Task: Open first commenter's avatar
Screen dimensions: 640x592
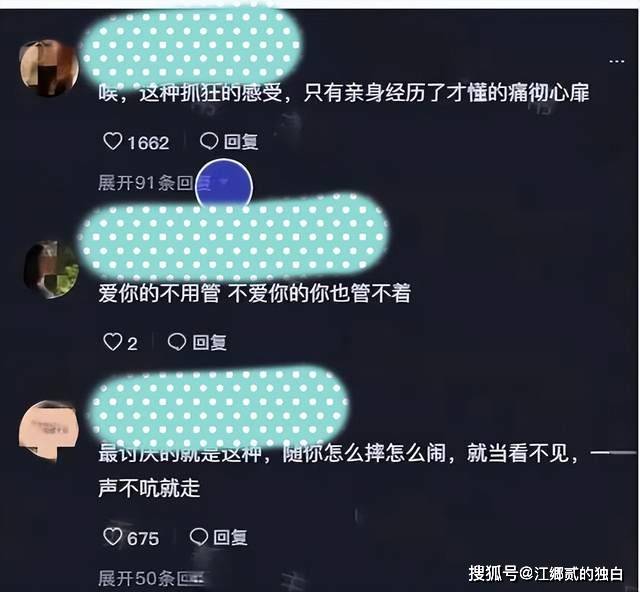Action: point(49,68)
